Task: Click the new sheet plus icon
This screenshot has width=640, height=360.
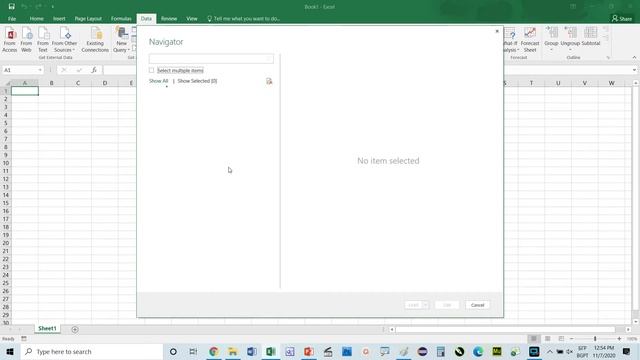Action: point(75,329)
